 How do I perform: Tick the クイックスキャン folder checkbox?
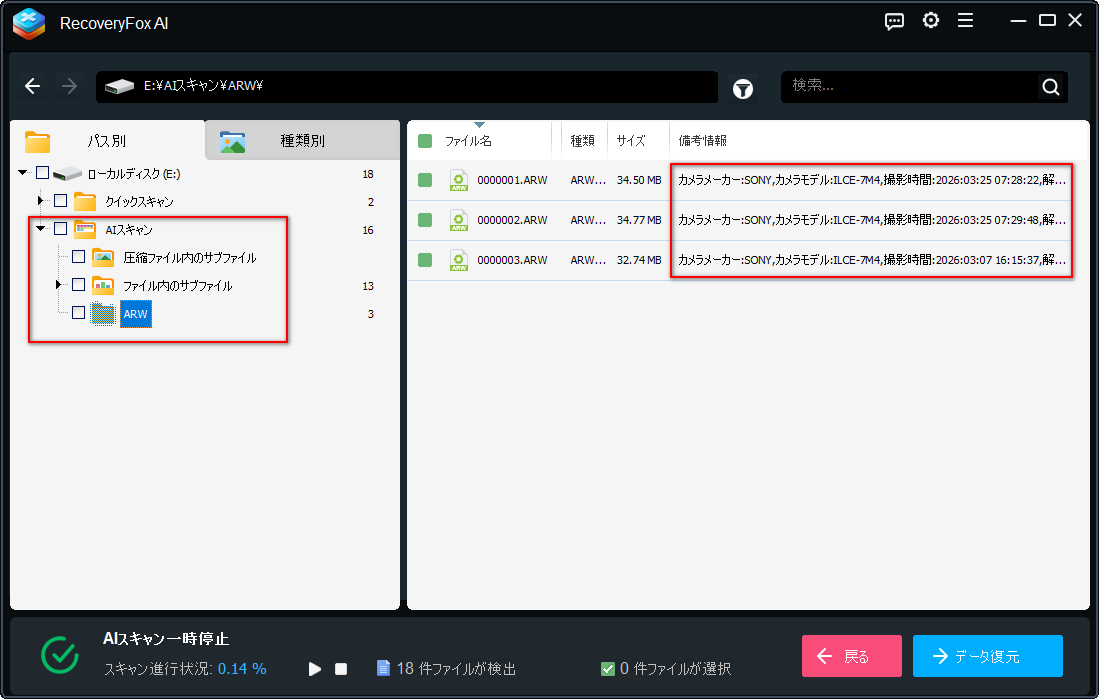60,201
